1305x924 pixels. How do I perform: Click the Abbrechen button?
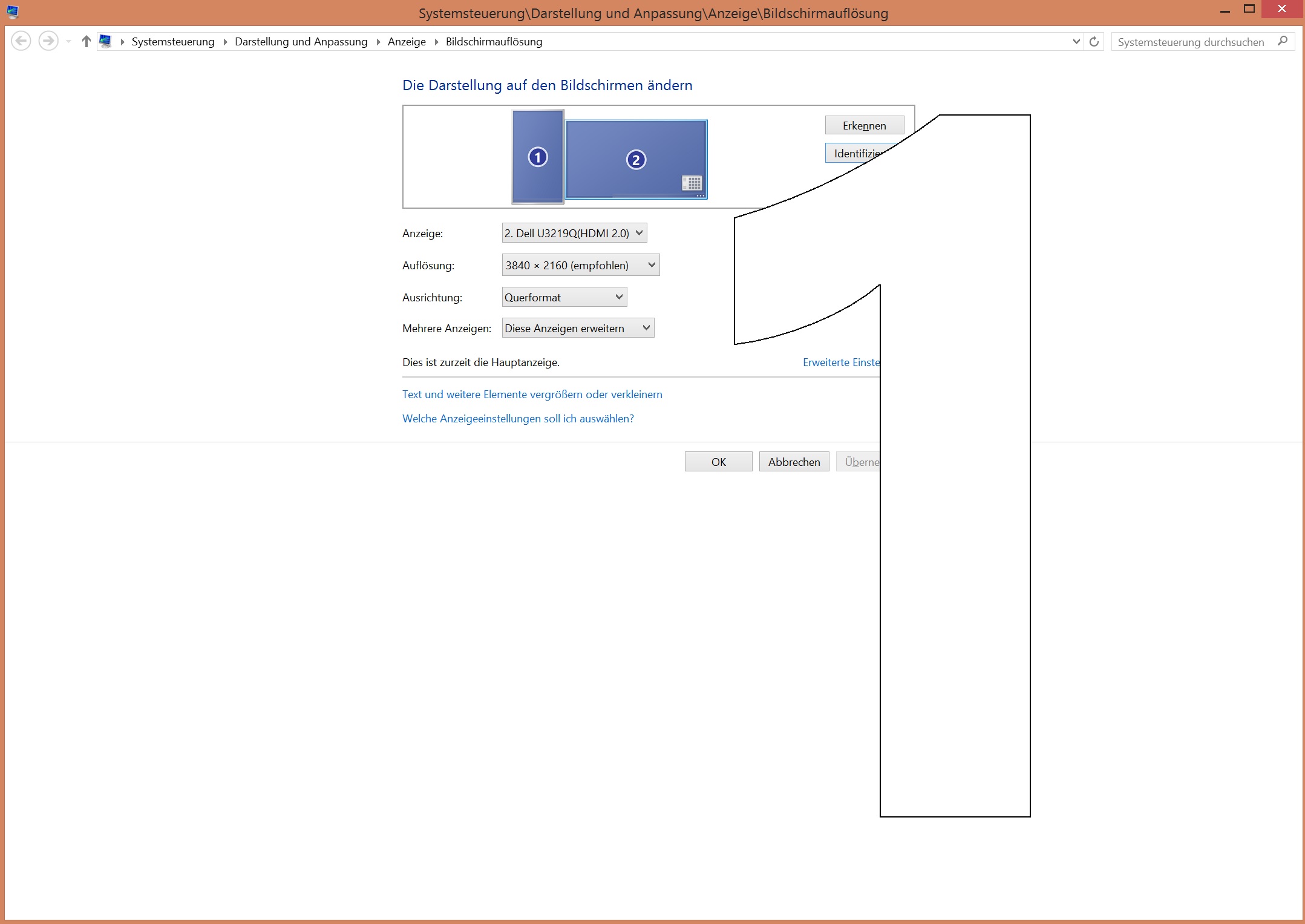point(794,462)
